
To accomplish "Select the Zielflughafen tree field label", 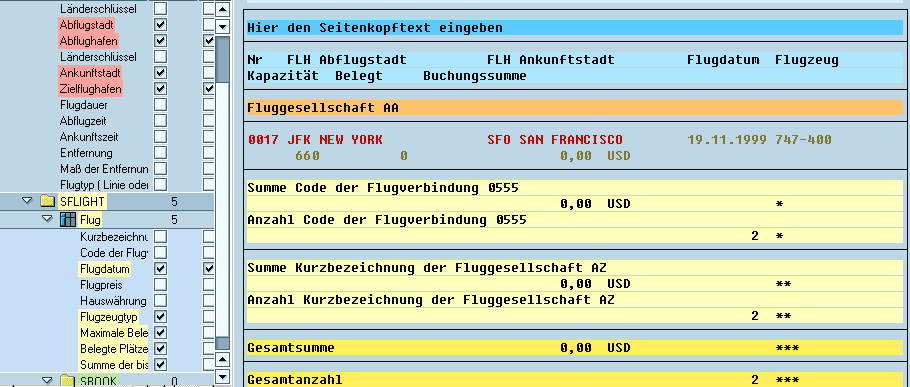I will click(x=91, y=89).
